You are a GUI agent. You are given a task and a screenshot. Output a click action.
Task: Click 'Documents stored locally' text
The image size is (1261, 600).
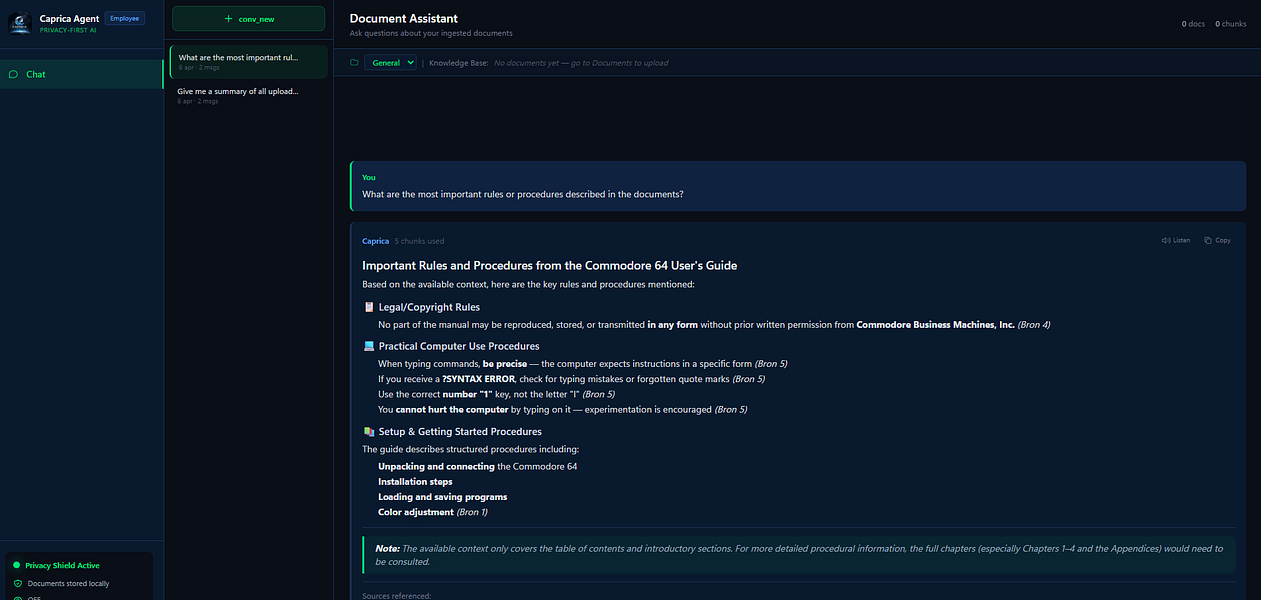pyautogui.click(x=69, y=583)
